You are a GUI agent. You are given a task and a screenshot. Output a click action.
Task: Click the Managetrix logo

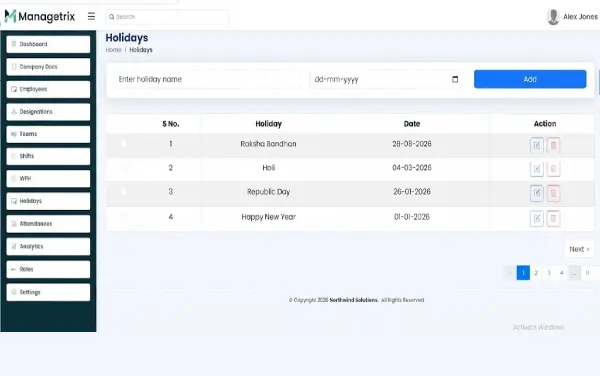click(x=40, y=16)
